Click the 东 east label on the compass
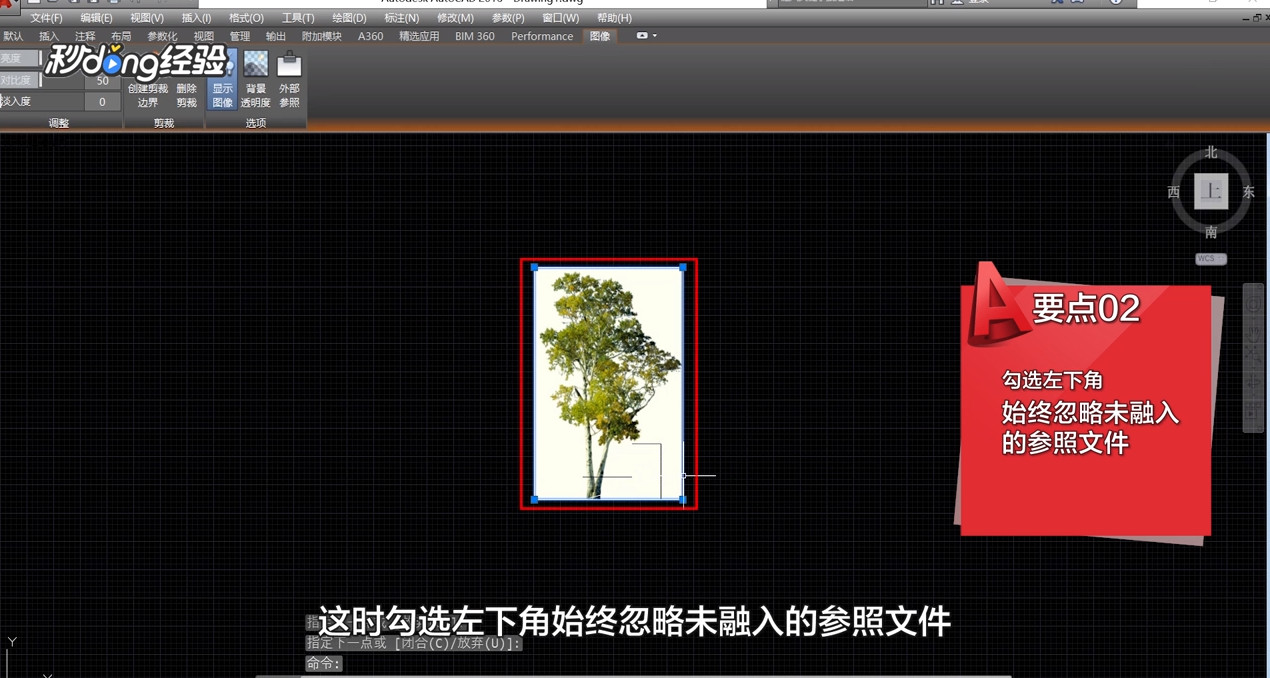This screenshot has height=678, width=1270. tap(1248, 192)
